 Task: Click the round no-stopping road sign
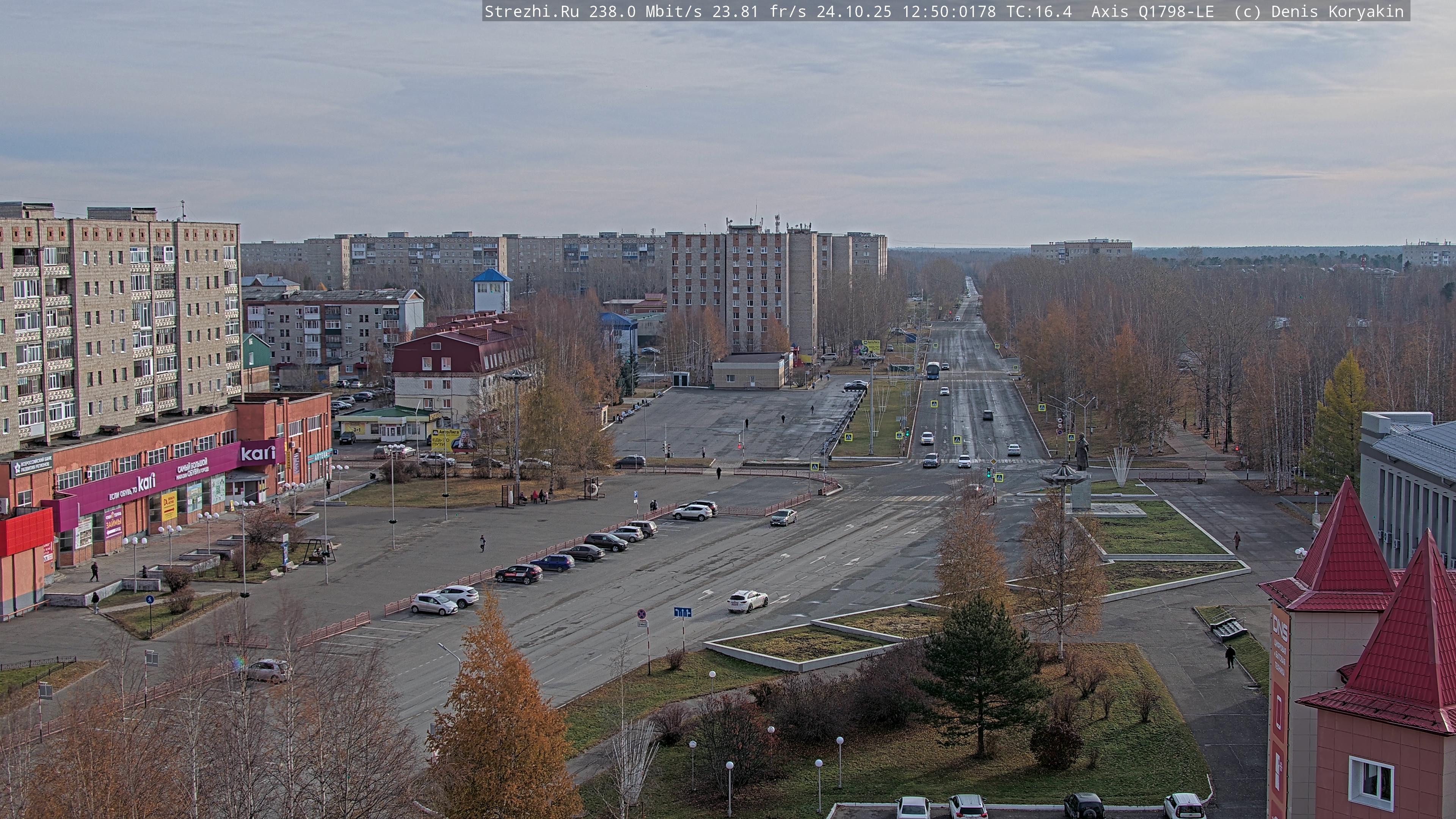click(642, 614)
